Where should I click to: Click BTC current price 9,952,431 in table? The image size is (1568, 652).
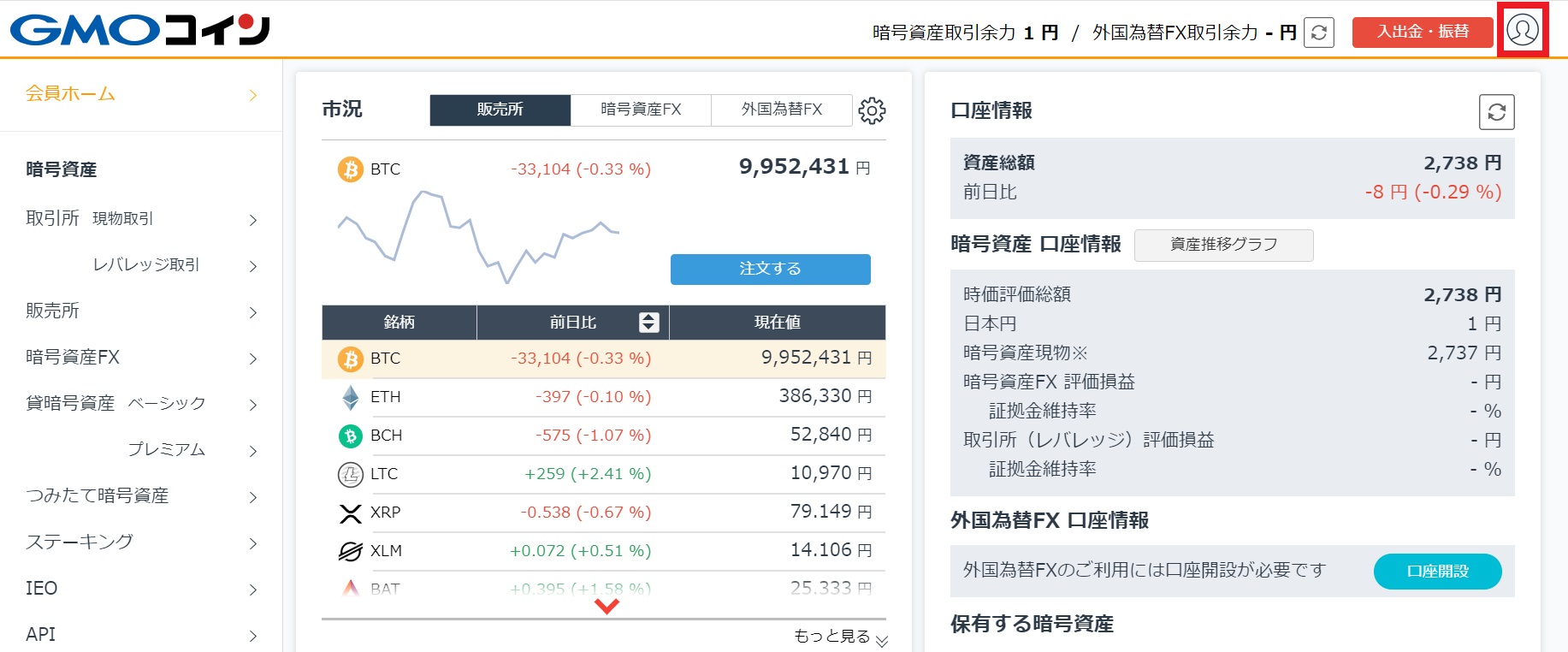coord(816,358)
